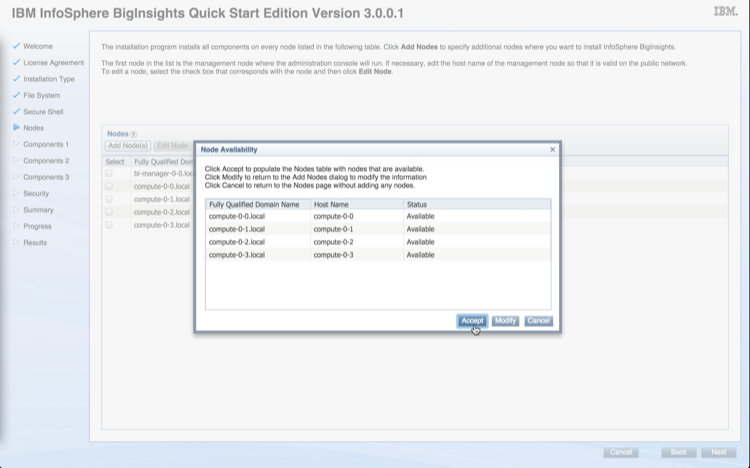
Task: Select the Components 3 step
Action: 46,177
